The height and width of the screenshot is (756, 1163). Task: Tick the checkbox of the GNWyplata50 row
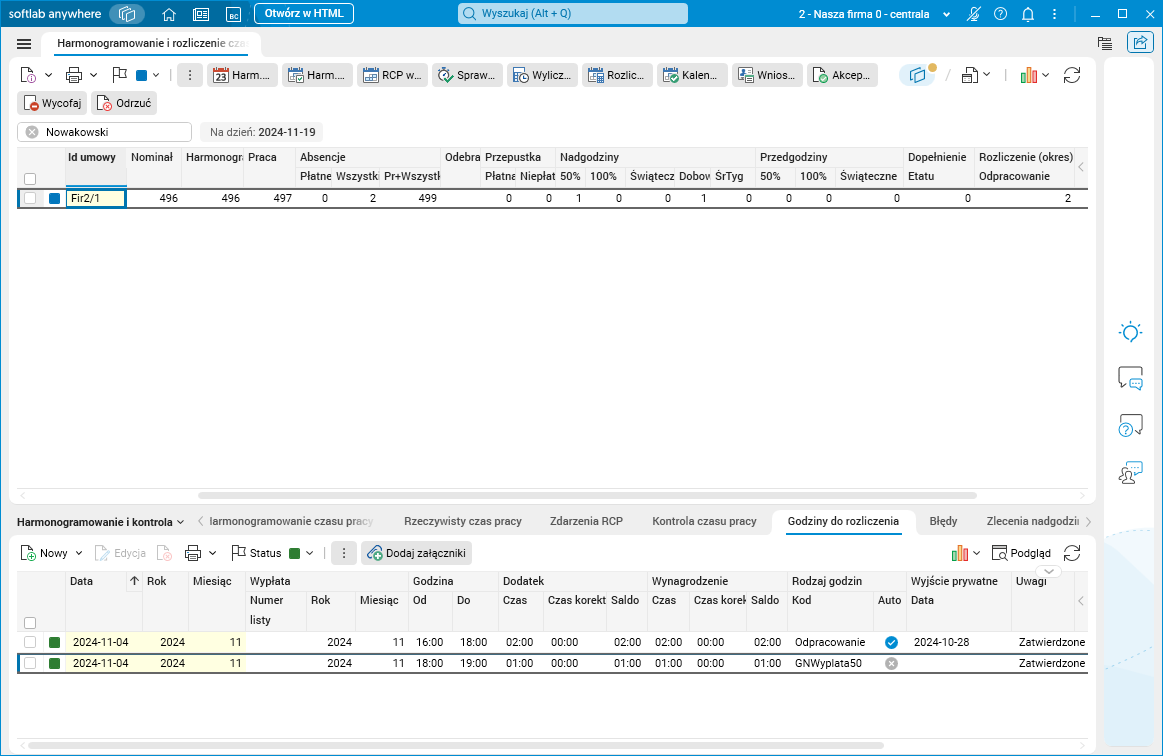[30, 663]
